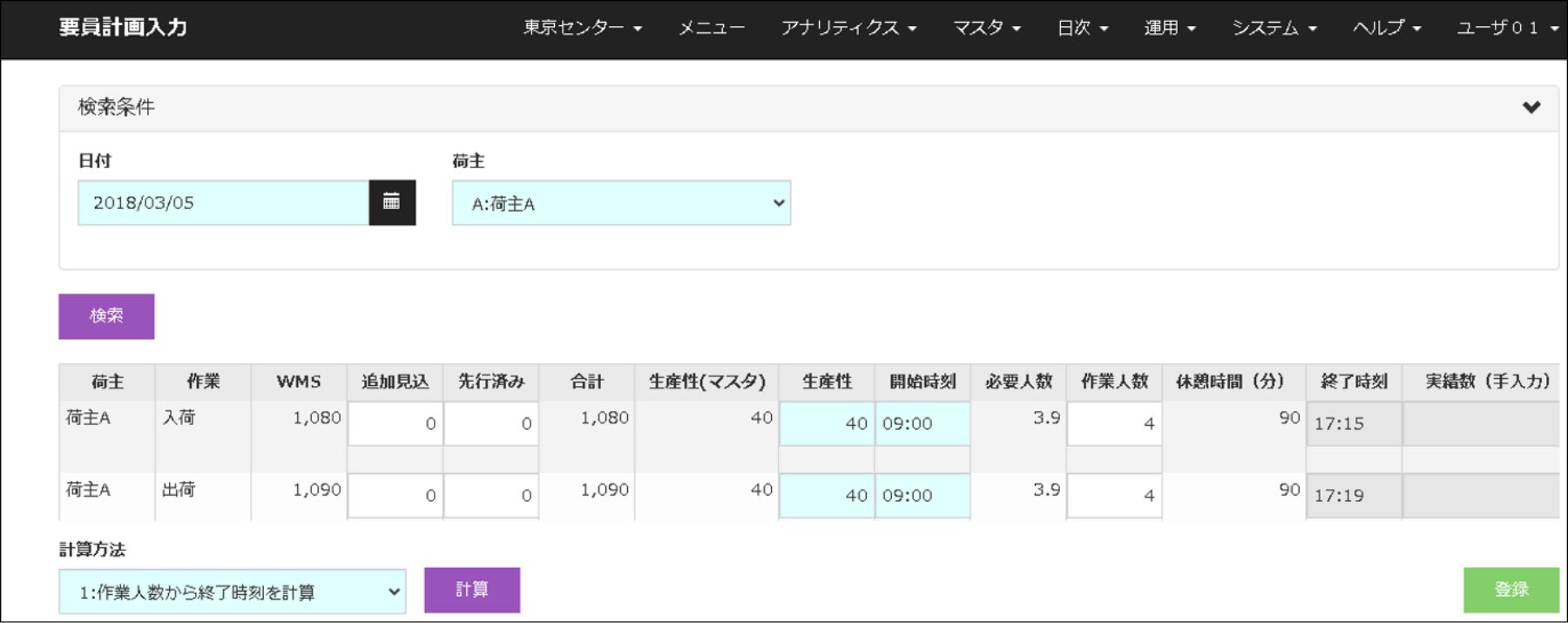Click the メニュー navigation item
This screenshot has width=1568, height=623.
pos(711,28)
